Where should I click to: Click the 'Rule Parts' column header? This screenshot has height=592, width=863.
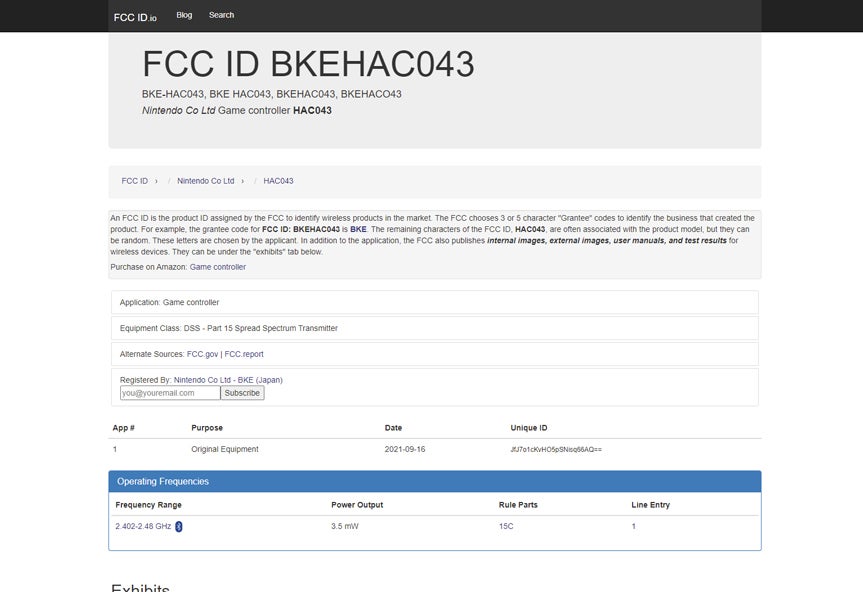(x=518, y=505)
